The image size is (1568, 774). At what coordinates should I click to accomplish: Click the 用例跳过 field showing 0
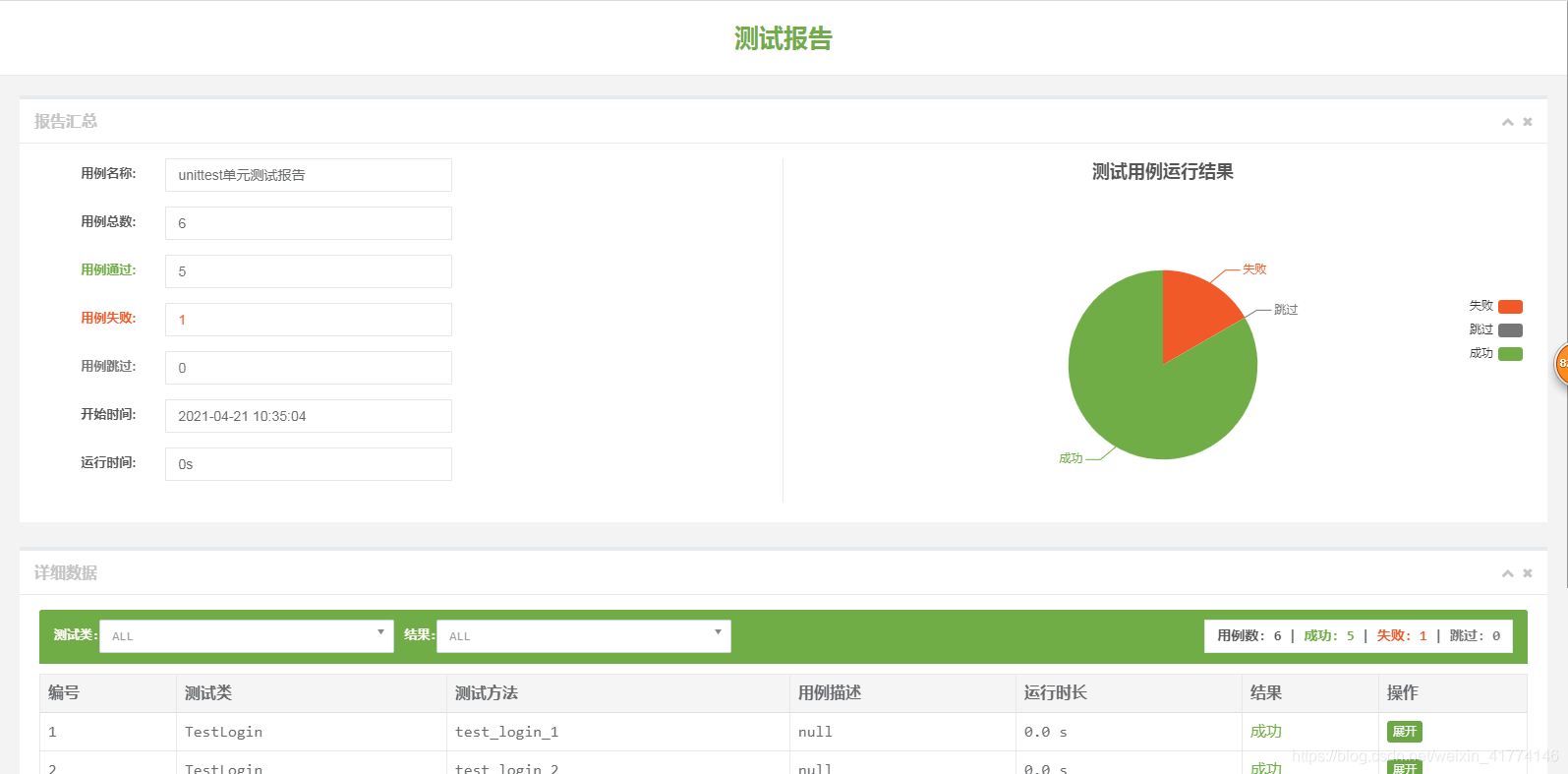click(309, 368)
